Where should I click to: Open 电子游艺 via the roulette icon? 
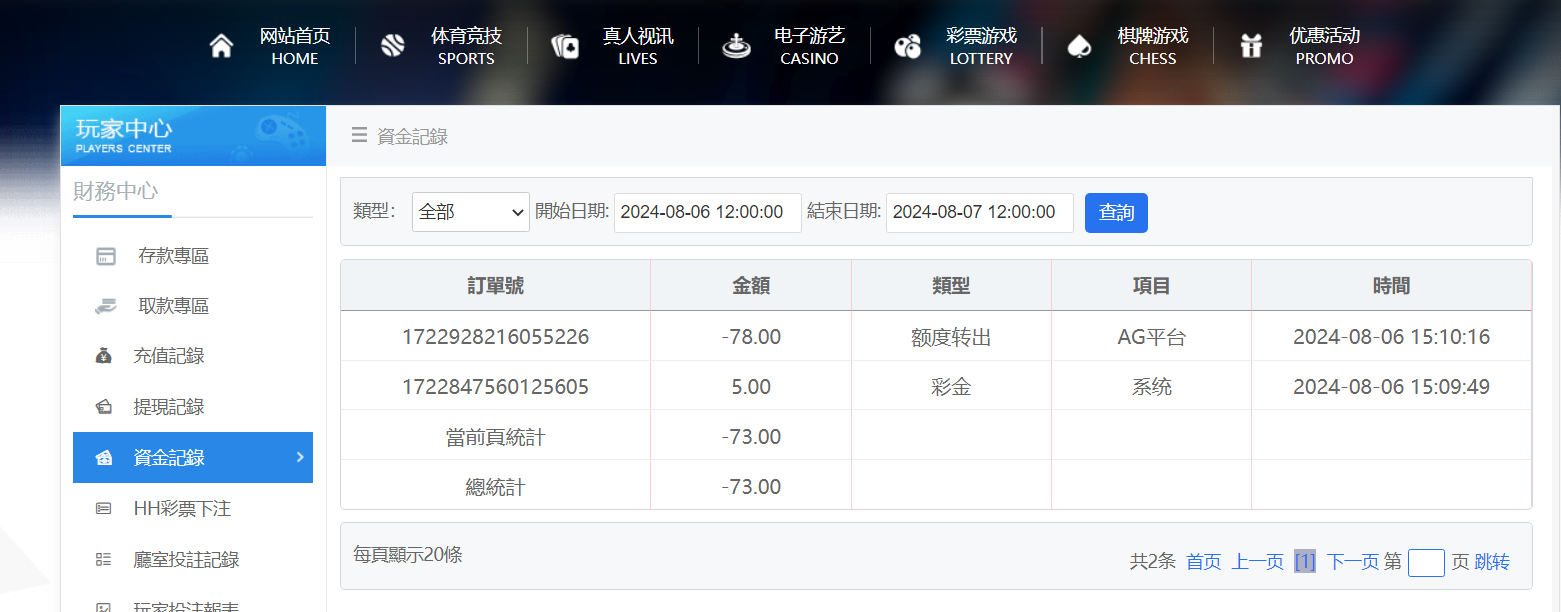tap(736, 45)
